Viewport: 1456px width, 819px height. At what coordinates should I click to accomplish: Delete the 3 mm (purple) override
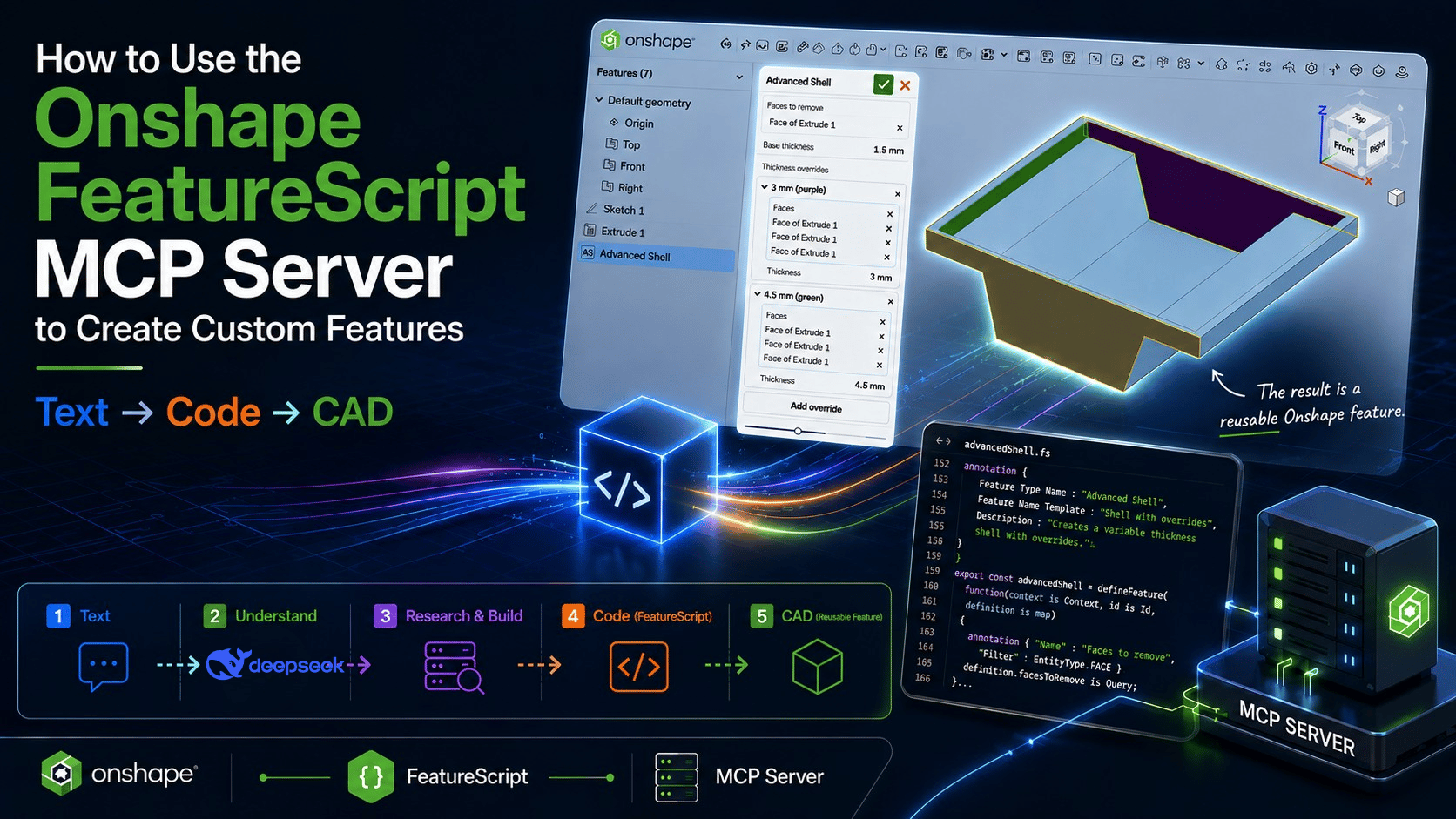[898, 194]
